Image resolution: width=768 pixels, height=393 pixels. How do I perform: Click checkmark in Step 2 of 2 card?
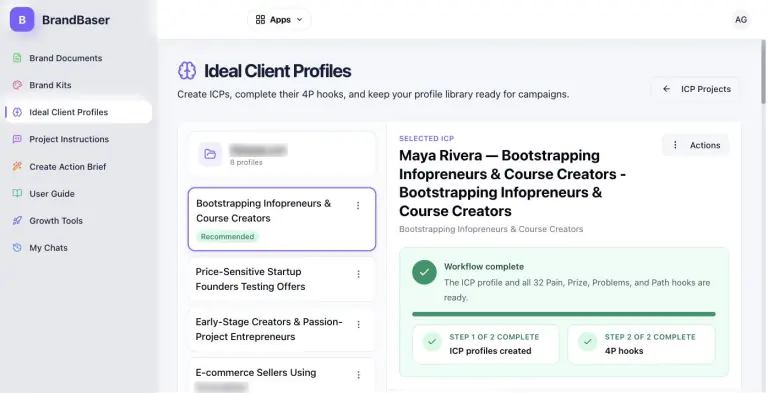click(587, 342)
